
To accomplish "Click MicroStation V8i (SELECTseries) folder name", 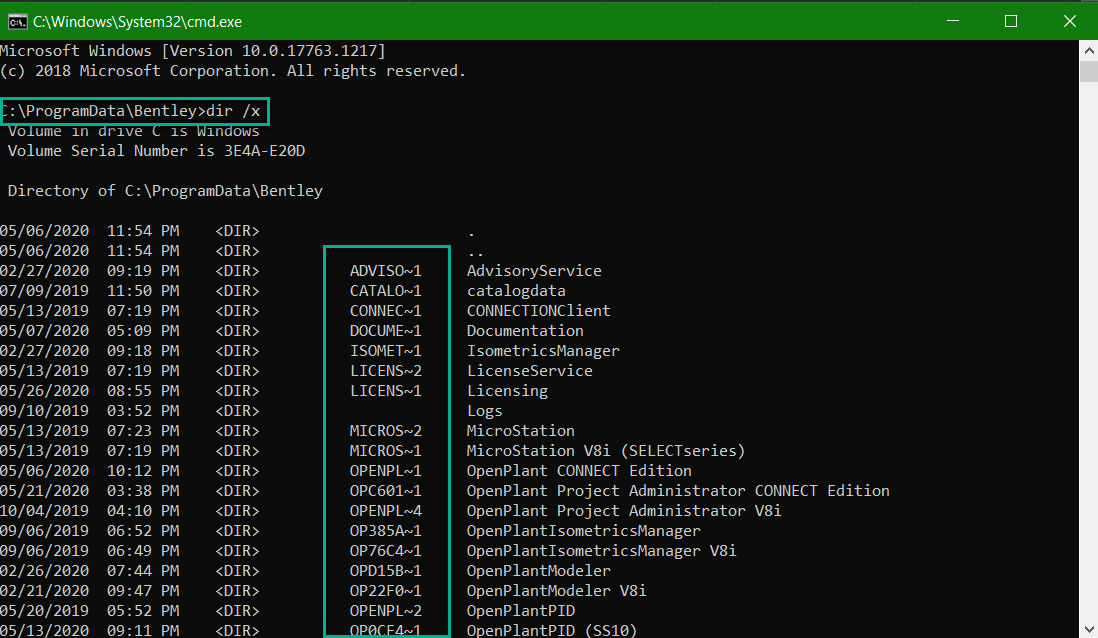I will (x=606, y=450).
